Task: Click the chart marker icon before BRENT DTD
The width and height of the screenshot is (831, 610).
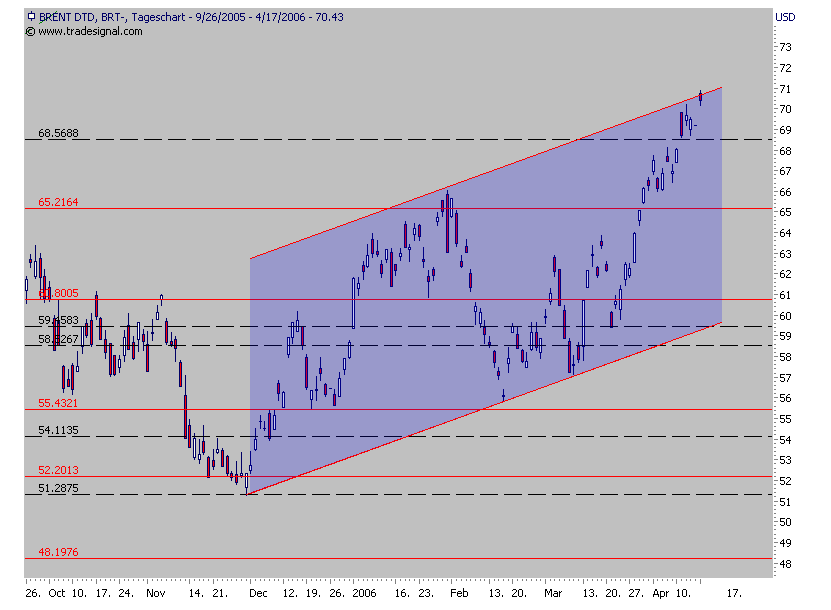Action: [x=30, y=15]
